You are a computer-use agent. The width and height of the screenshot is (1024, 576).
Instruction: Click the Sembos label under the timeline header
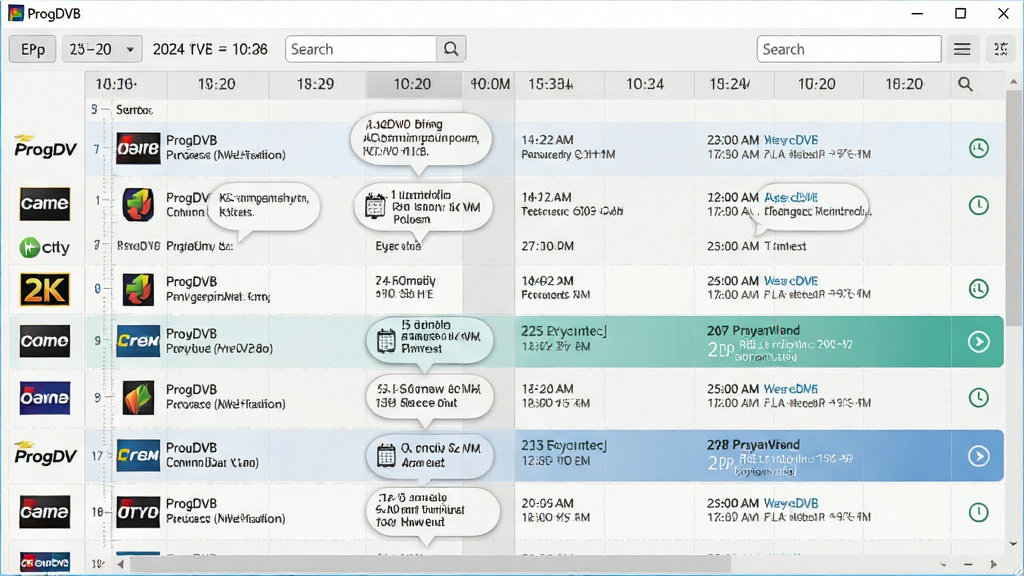(135, 110)
